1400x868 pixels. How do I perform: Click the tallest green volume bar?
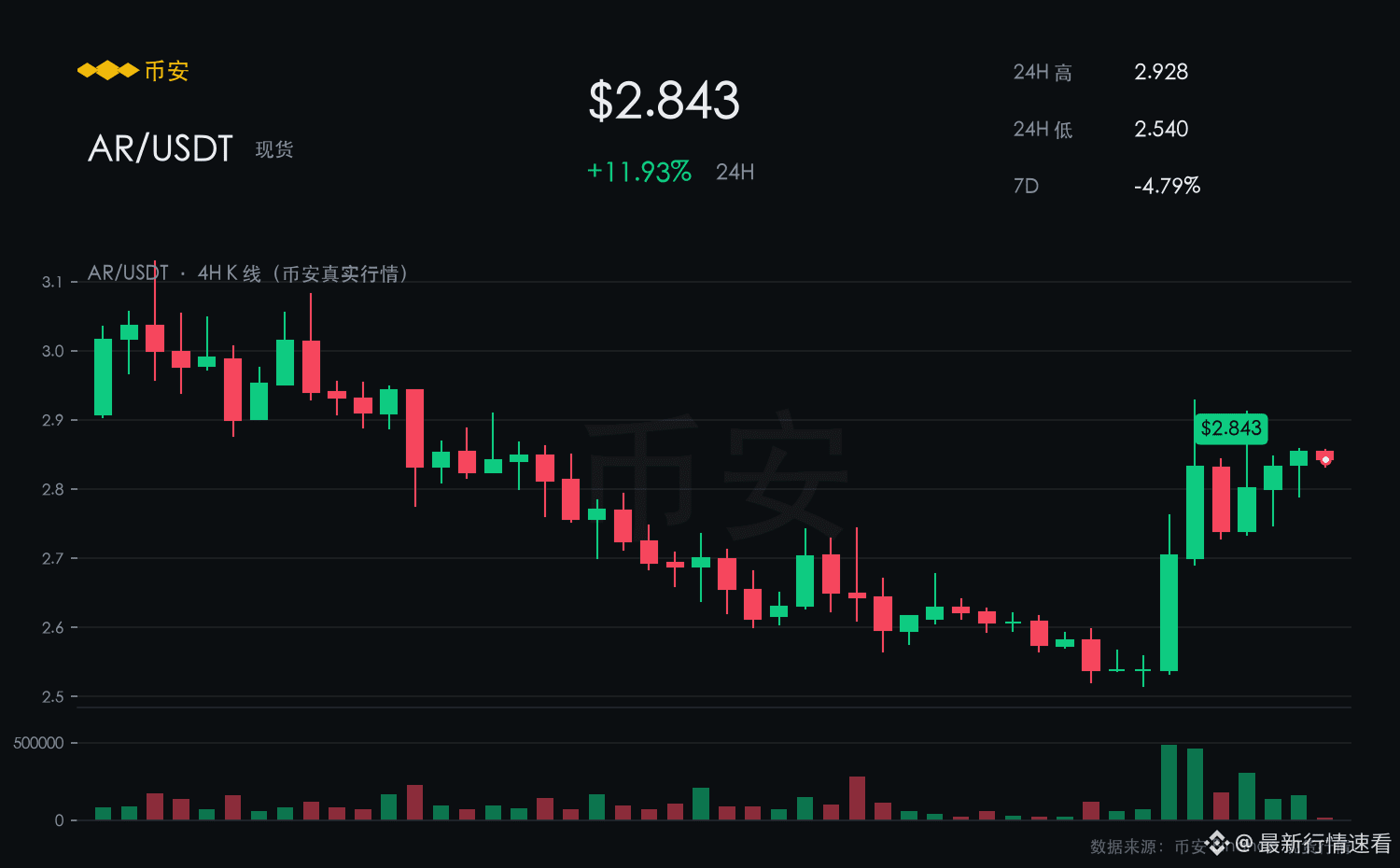tap(1169, 782)
